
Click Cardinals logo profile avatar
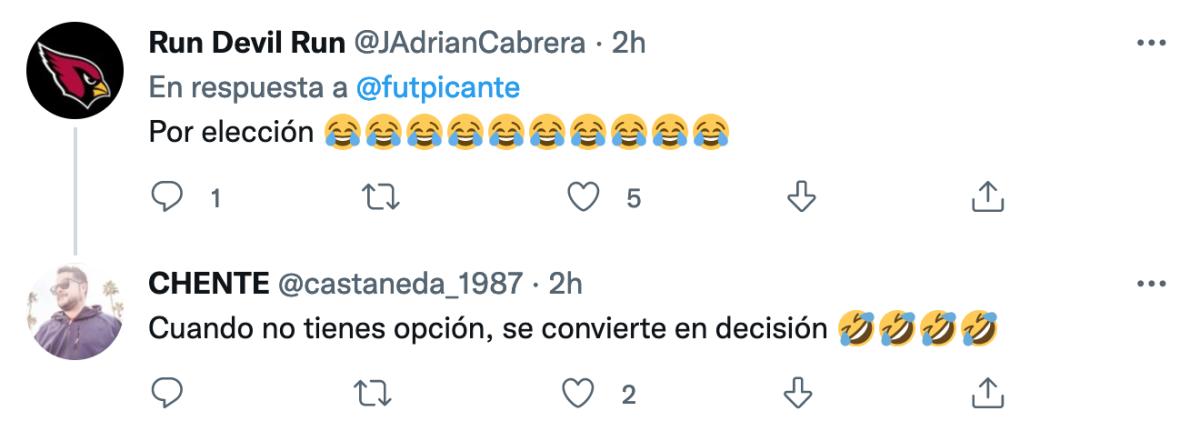click(x=75, y=70)
